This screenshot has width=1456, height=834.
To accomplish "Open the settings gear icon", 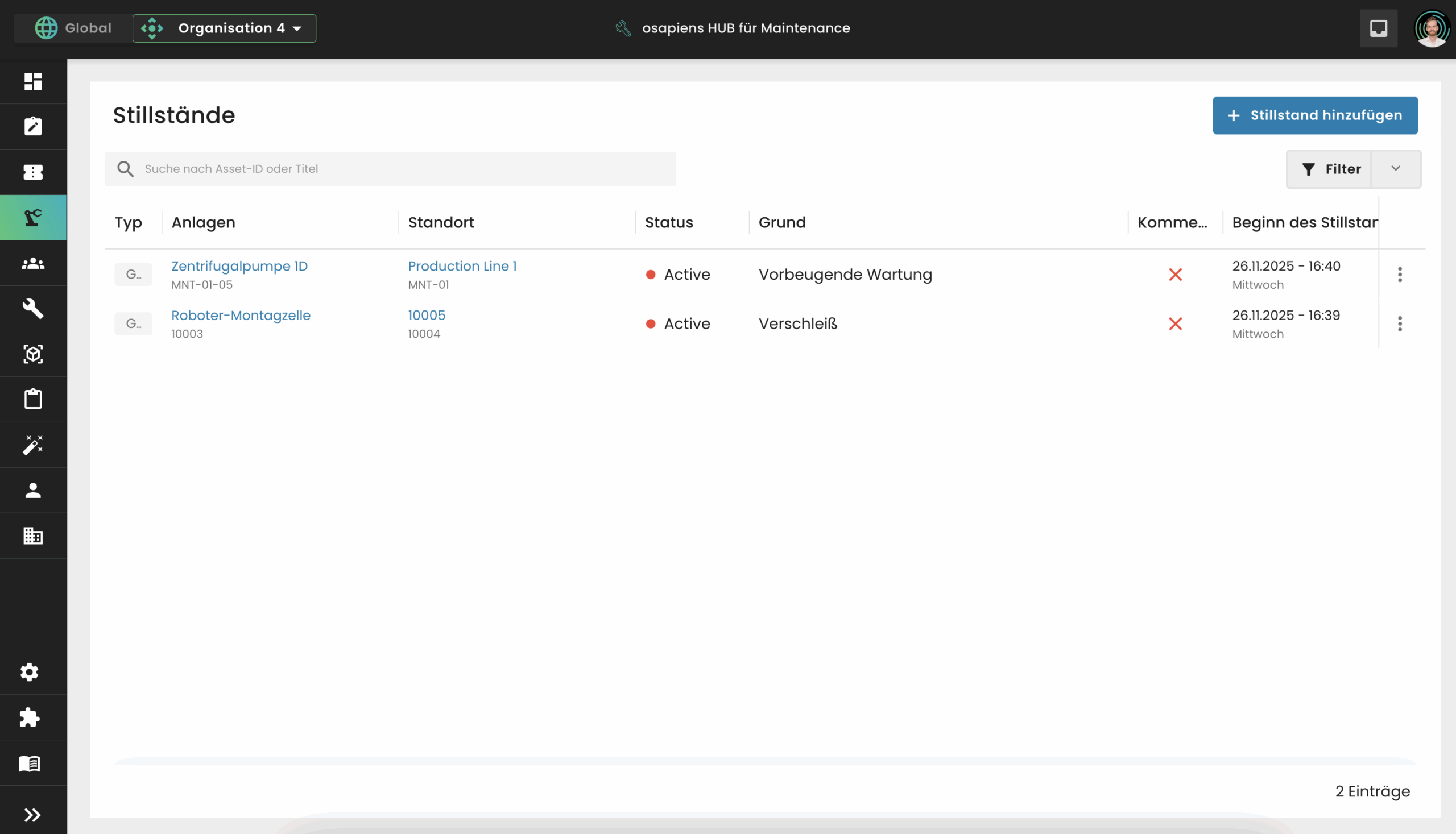I will pos(29,671).
